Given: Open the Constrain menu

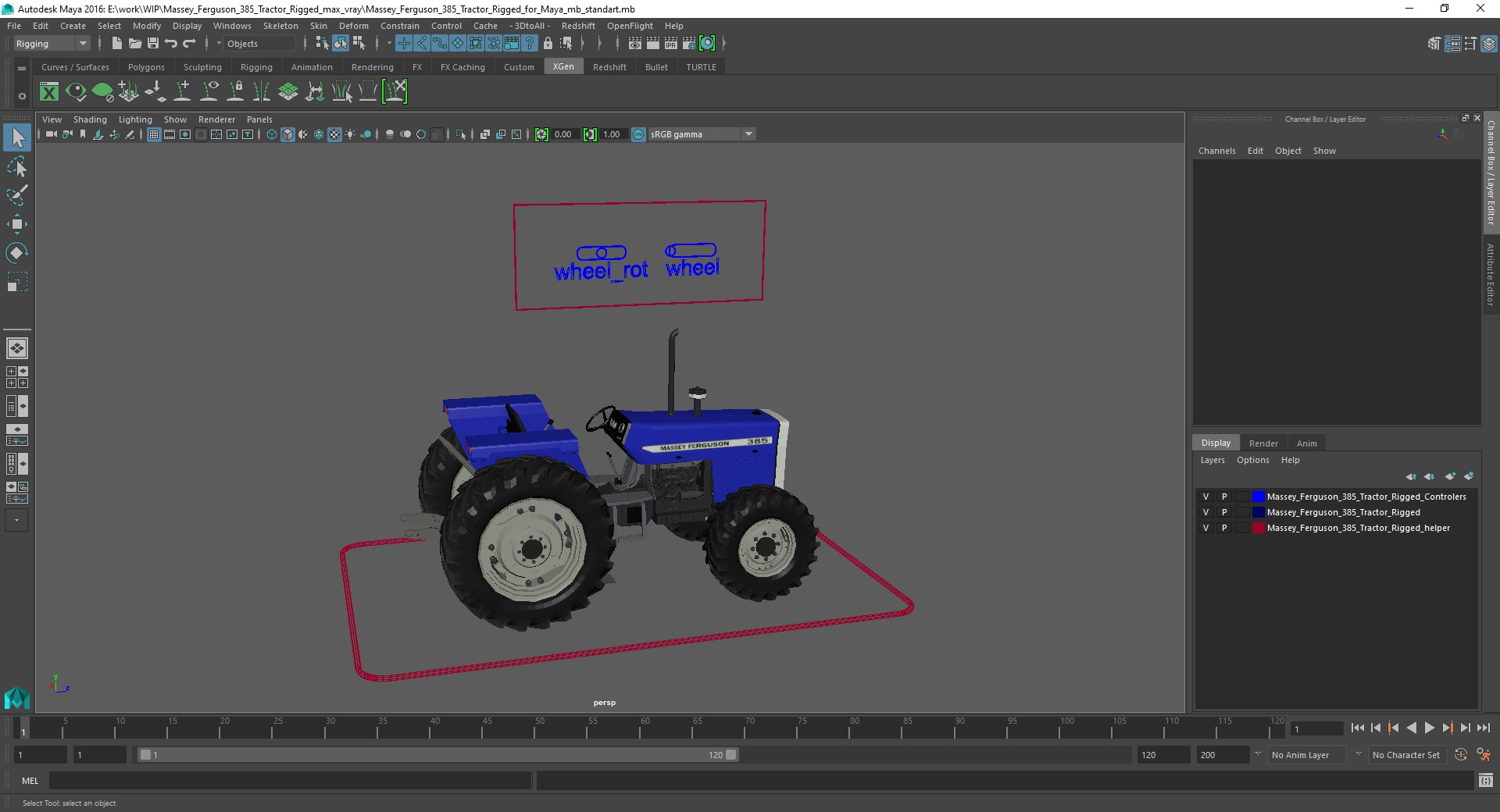Looking at the screenshot, I should pos(399,26).
